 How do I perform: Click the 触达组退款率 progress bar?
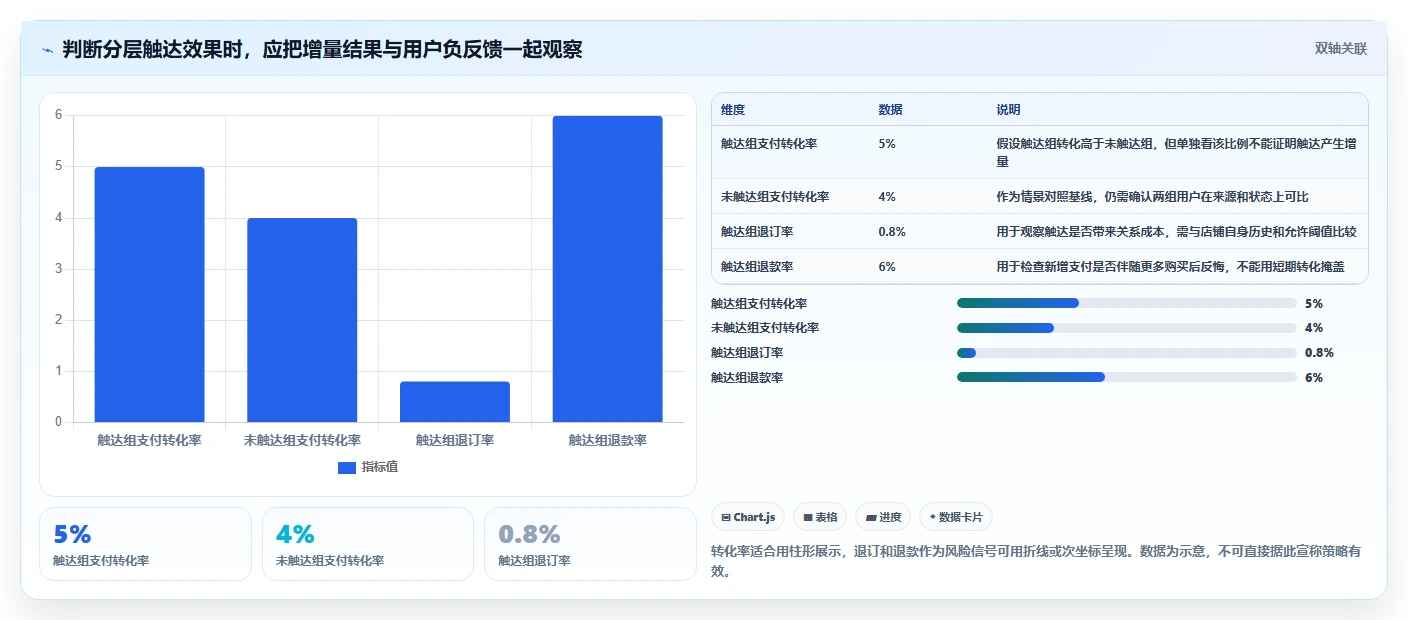pyautogui.click(x=1126, y=378)
